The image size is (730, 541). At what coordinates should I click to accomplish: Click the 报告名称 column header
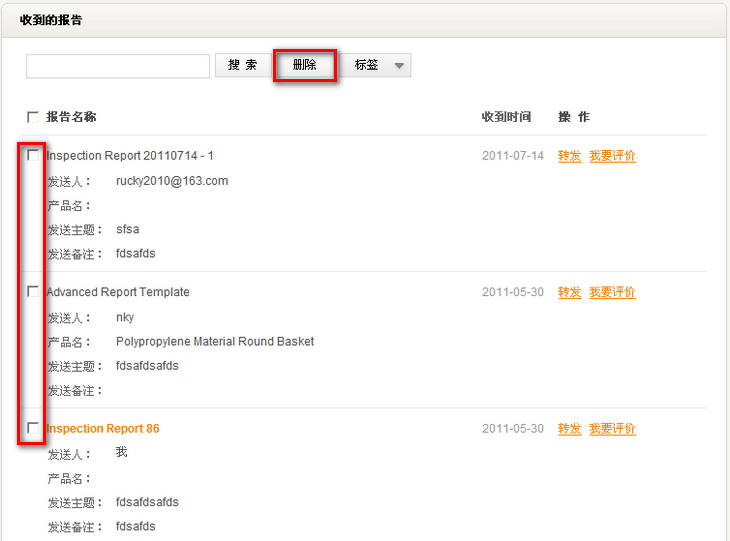71,117
